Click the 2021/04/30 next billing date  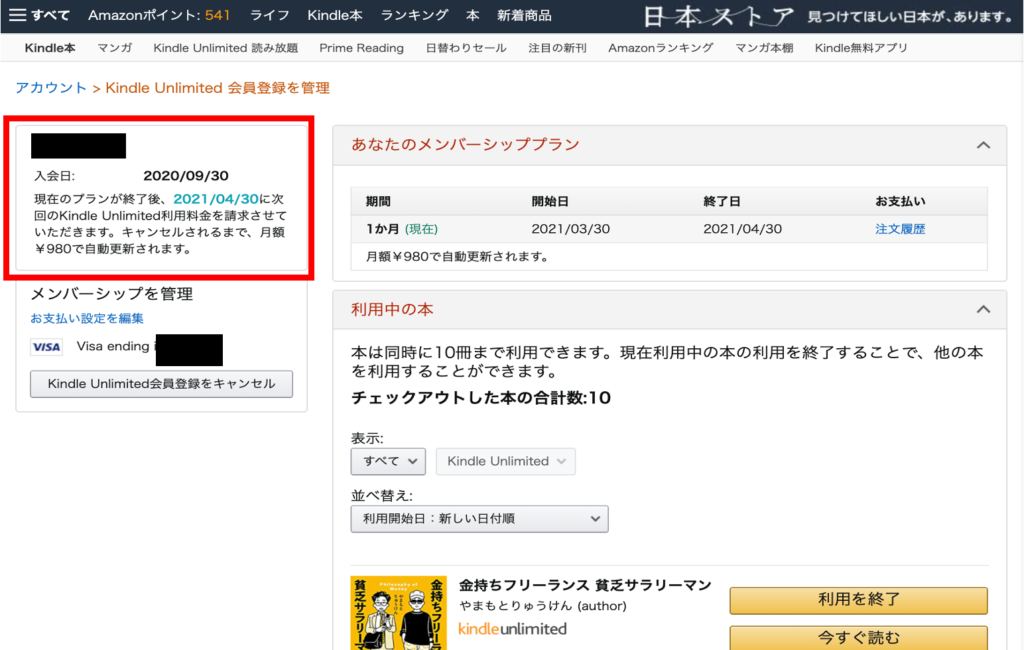coord(216,199)
